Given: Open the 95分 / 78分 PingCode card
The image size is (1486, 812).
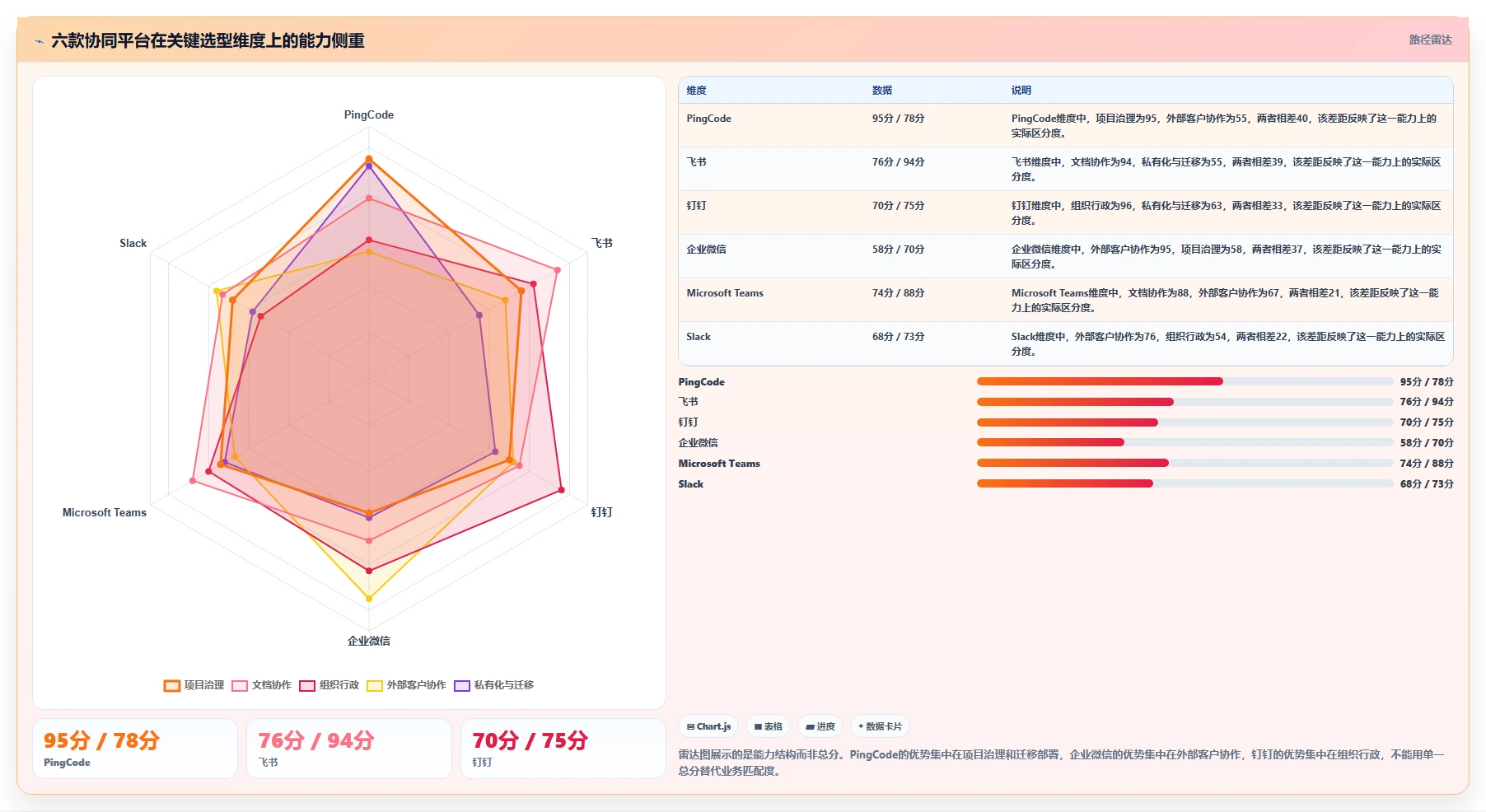Looking at the screenshot, I should [x=135, y=749].
